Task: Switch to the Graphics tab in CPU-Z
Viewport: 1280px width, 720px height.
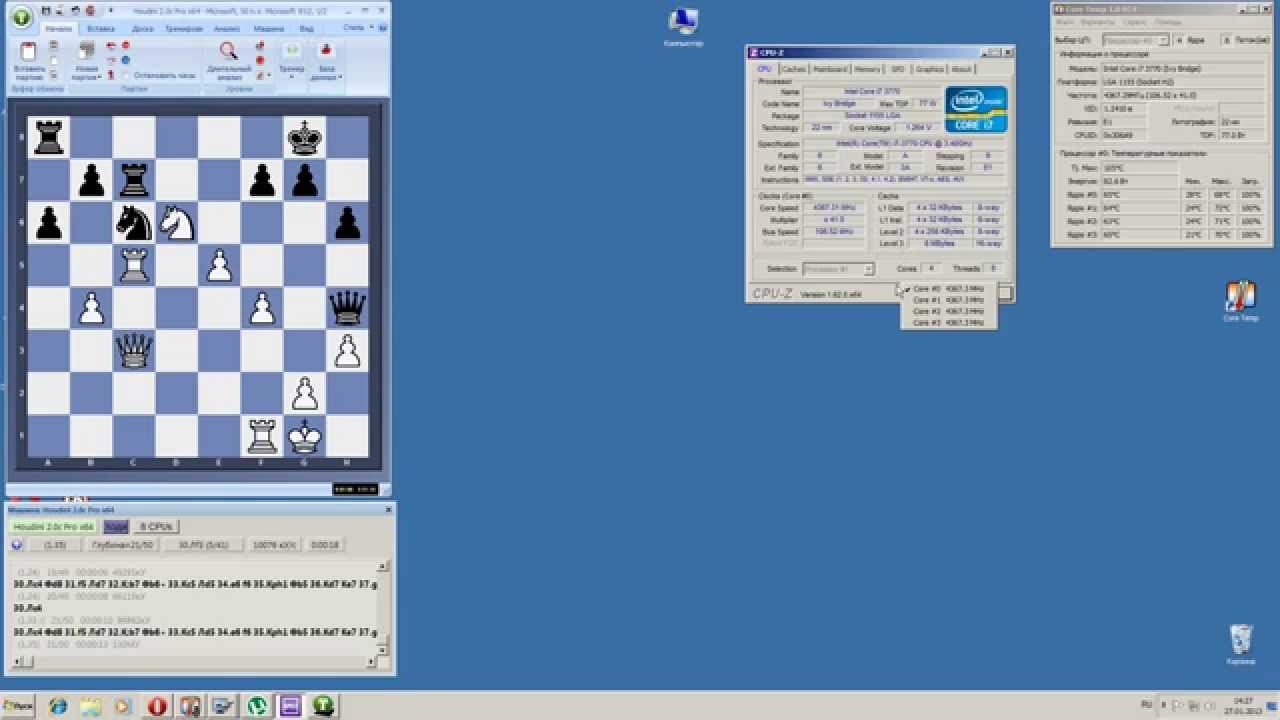Action: 929,69
